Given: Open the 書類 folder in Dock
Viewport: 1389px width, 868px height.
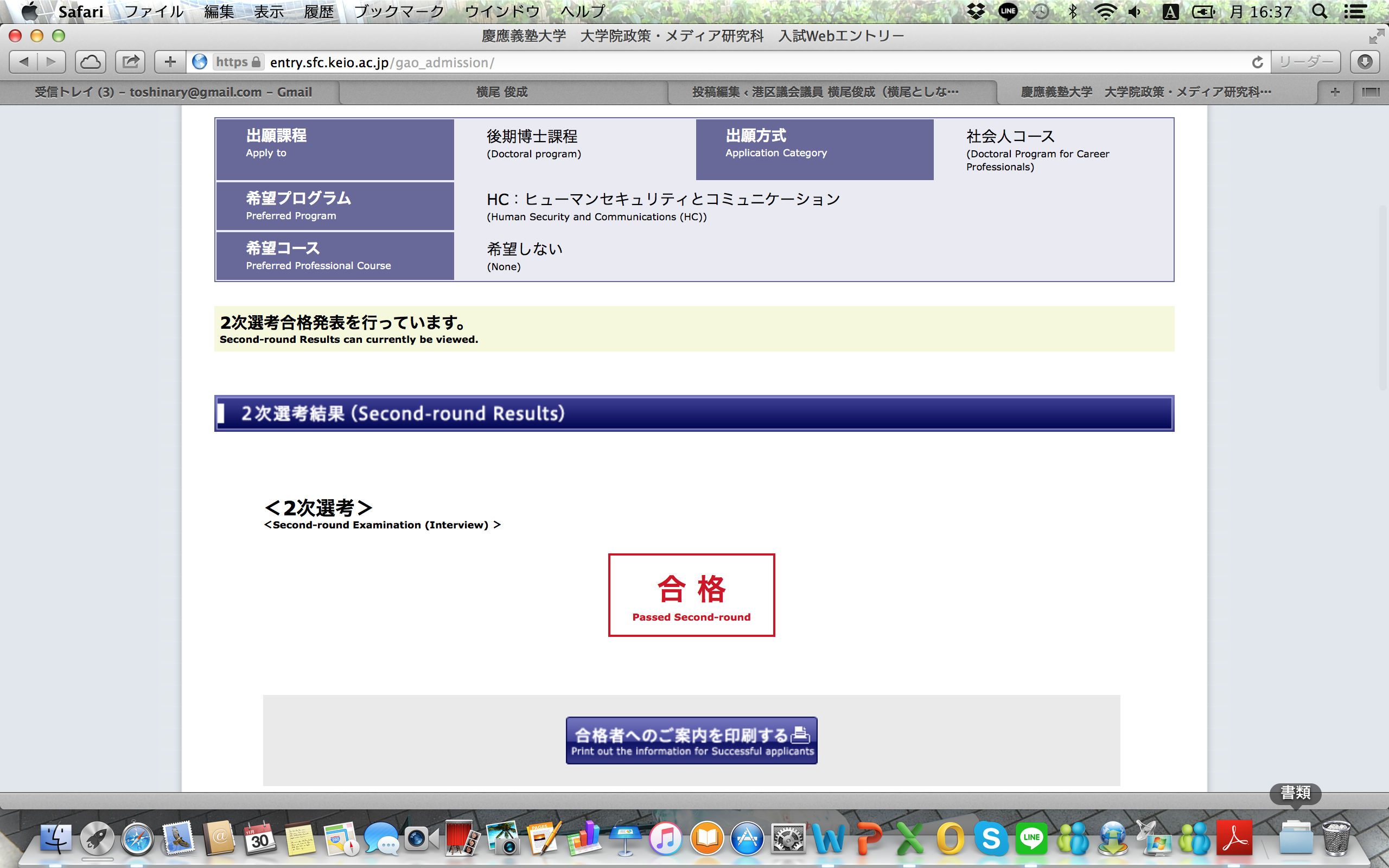Looking at the screenshot, I should 1296,839.
